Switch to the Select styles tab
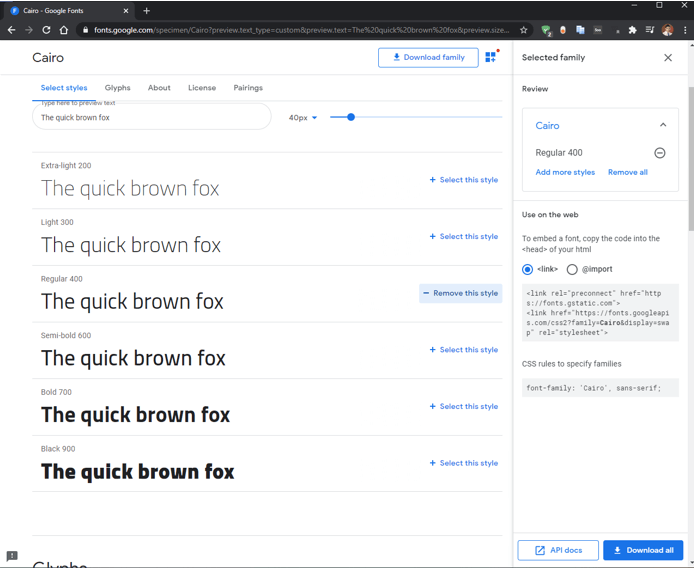Image resolution: width=694 pixels, height=569 pixels. [64, 88]
